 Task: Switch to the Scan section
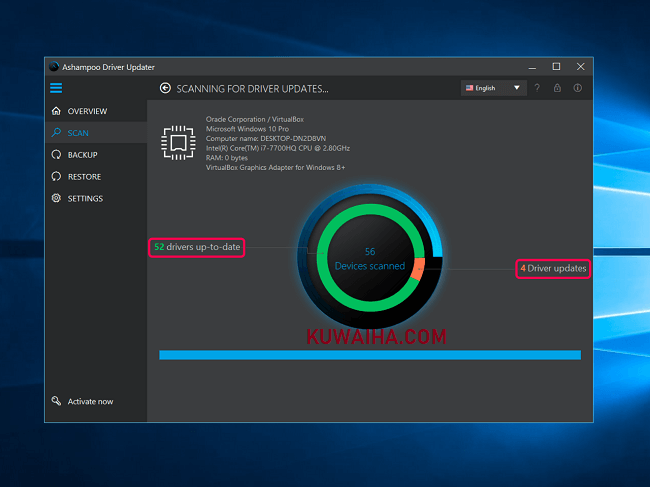96,133
